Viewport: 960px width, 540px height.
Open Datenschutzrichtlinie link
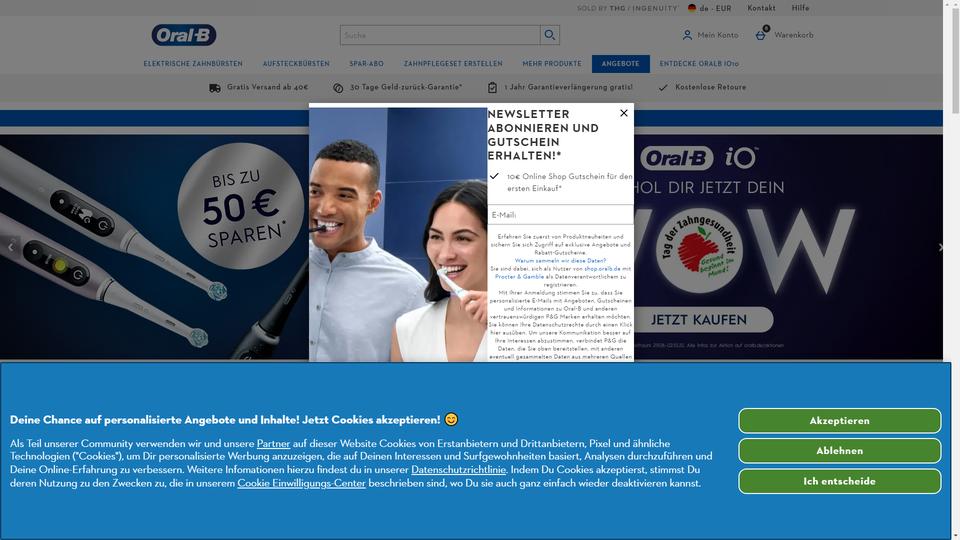tap(459, 470)
